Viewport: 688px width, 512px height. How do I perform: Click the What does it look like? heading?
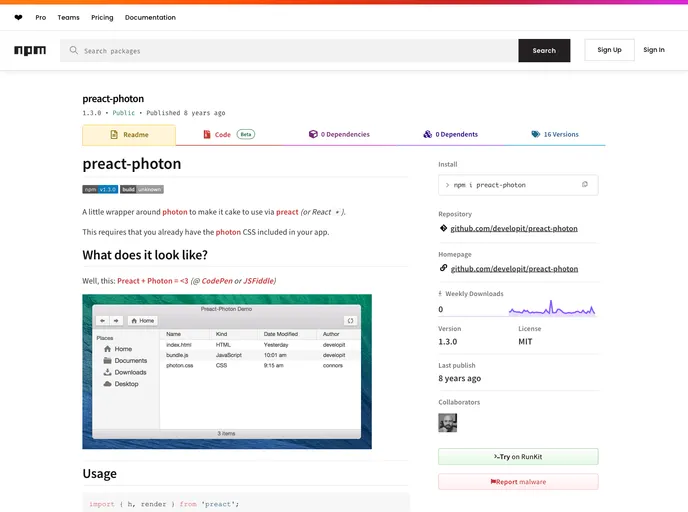click(145, 255)
